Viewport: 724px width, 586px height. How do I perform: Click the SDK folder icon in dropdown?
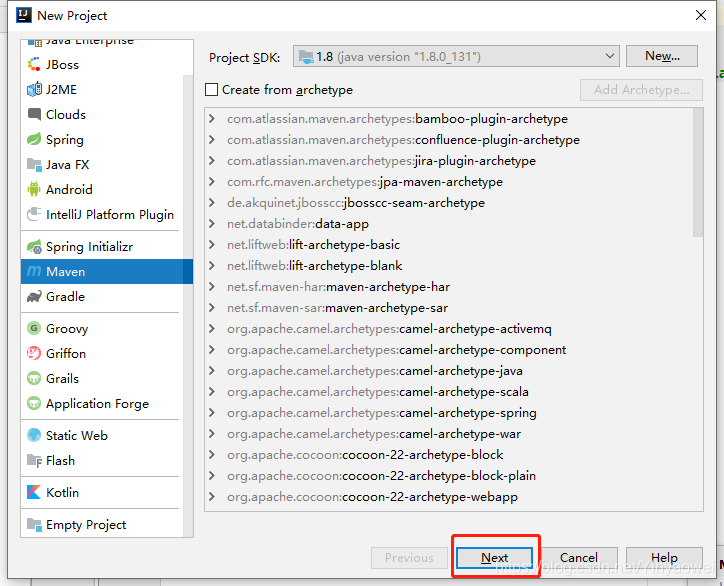click(306, 57)
